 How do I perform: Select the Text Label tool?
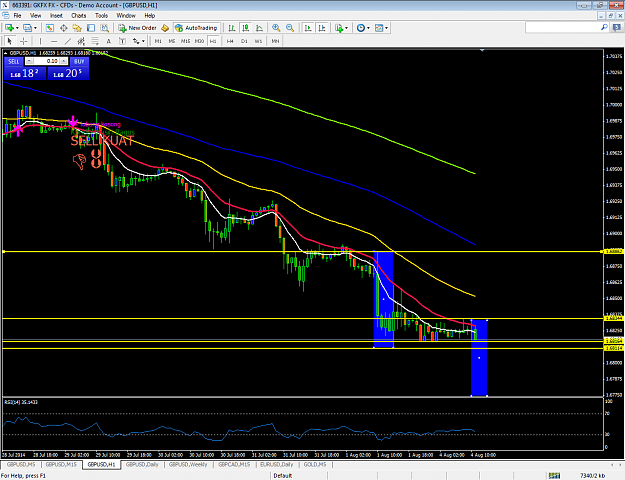[x=122, y=41]
